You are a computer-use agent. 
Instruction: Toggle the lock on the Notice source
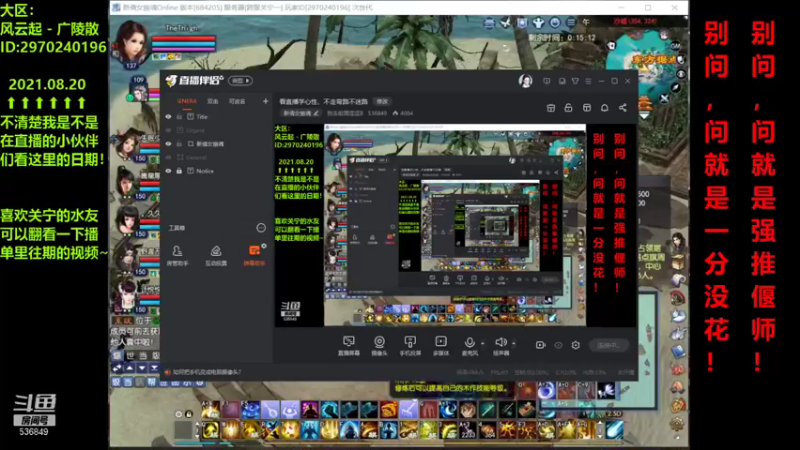pyautogui.click(x=179, y=171)
